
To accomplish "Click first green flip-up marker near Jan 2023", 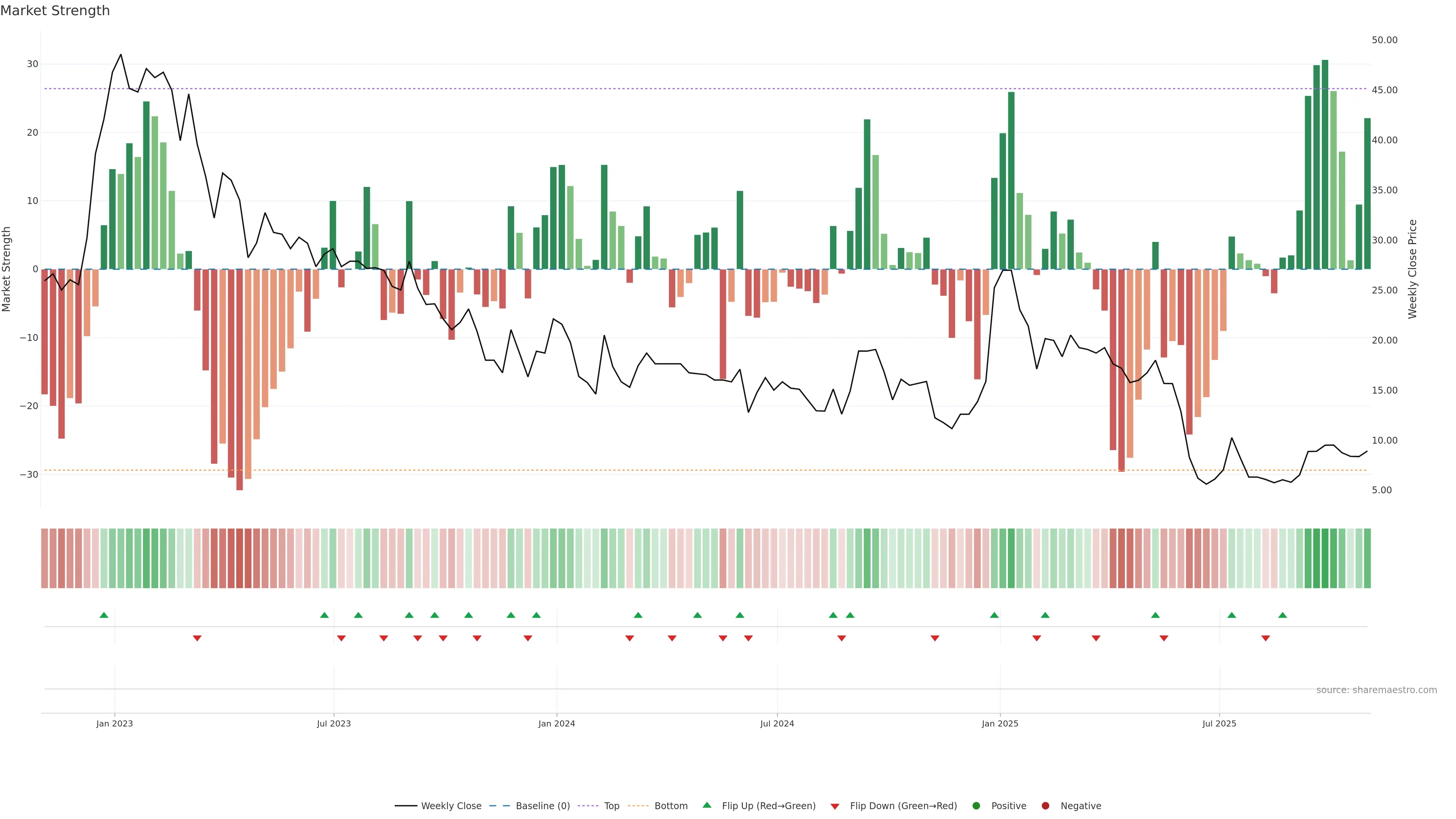I will click(x=104, y=615).
